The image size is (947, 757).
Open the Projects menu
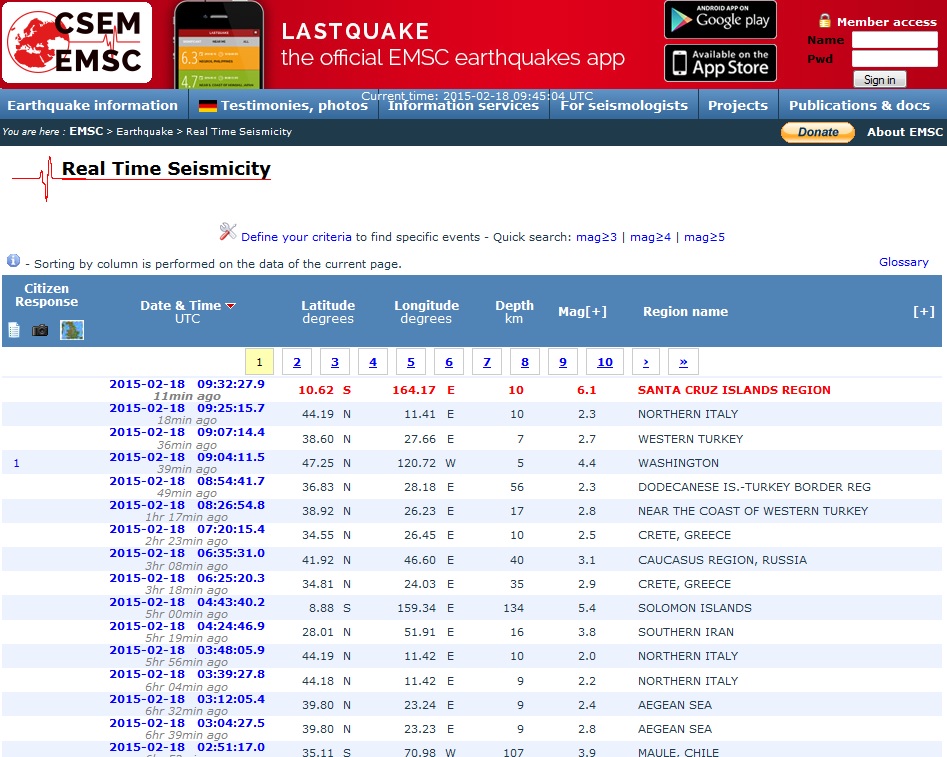click(x=738, y=105)
